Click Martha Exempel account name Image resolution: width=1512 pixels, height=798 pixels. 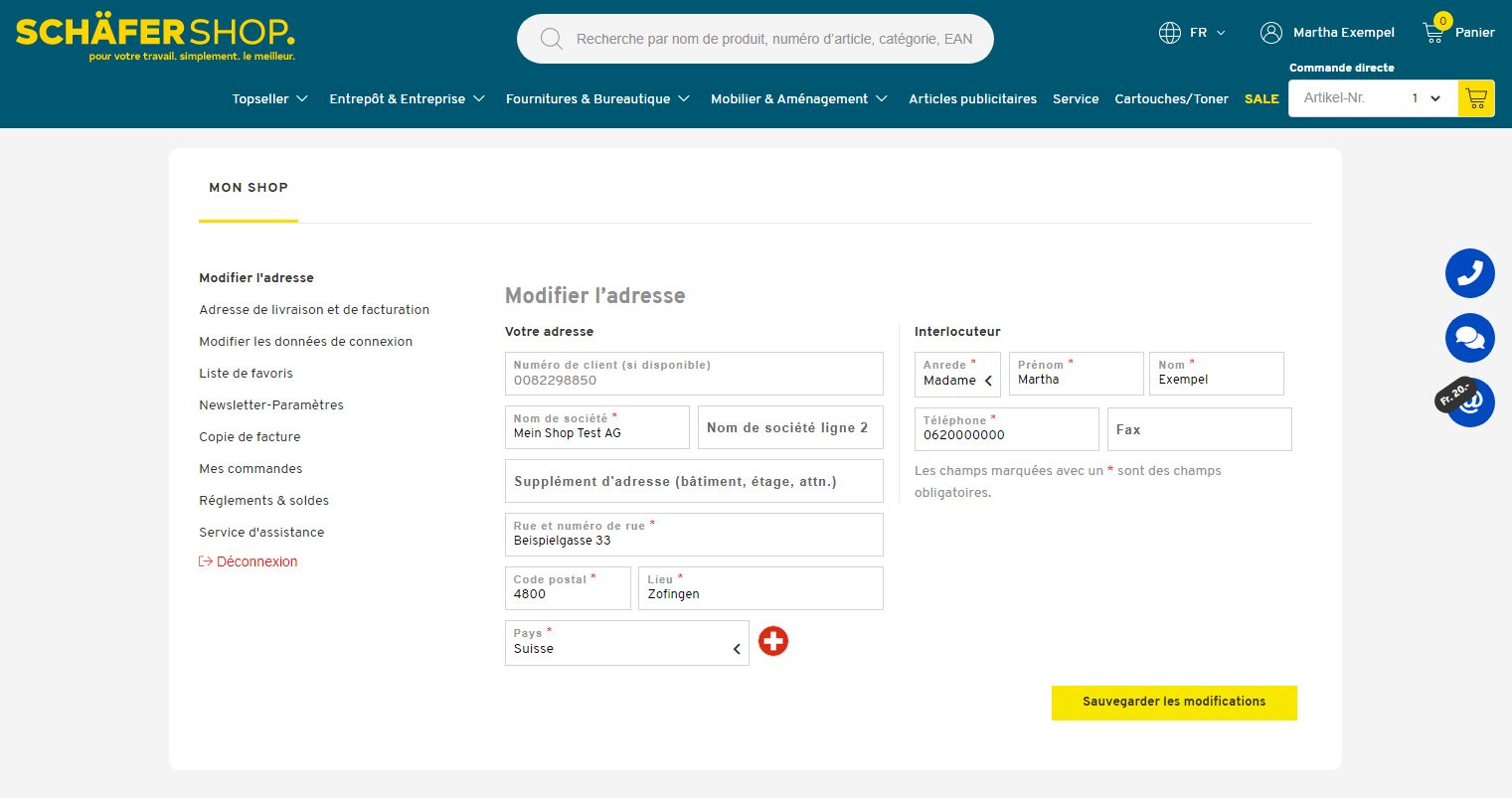[x=1344, y=33]
